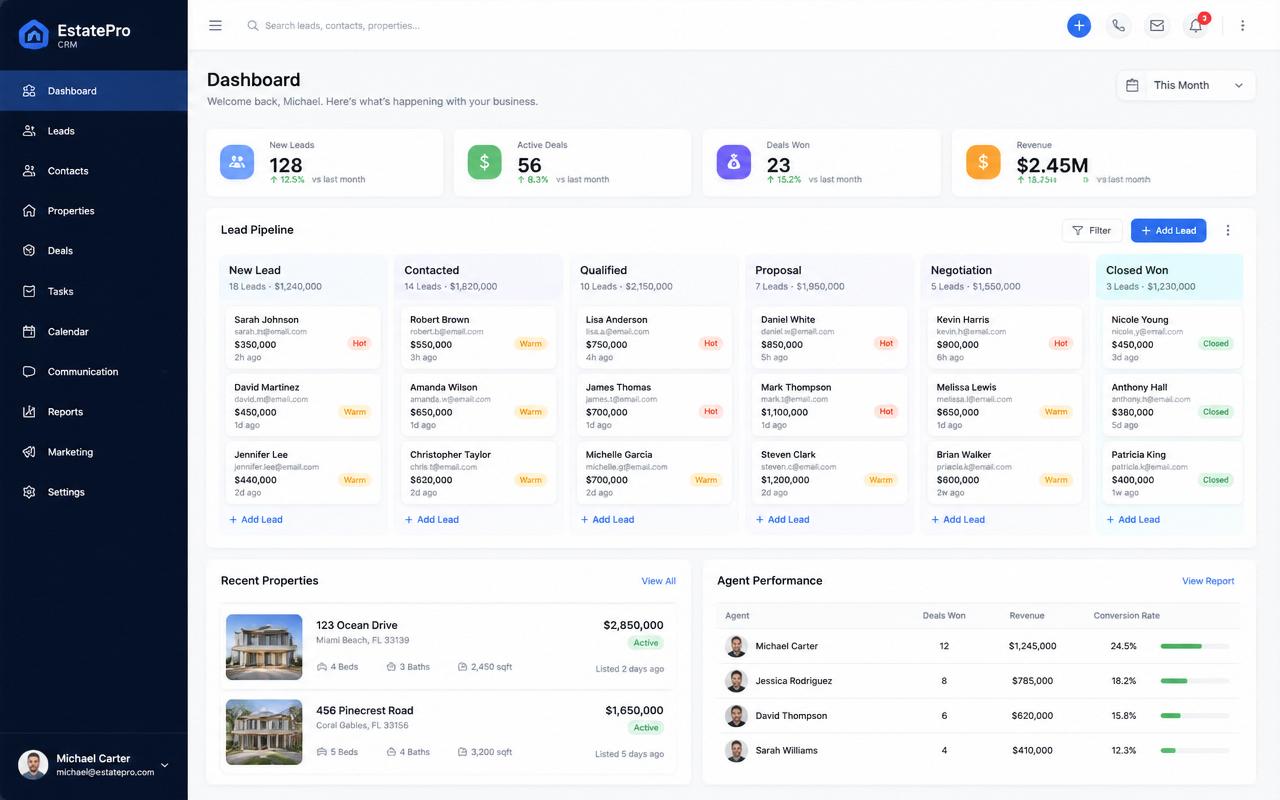Screen dimensions: 1280x800
Task: Click the Properties house sidebar icon
Action: coord(29,211)
